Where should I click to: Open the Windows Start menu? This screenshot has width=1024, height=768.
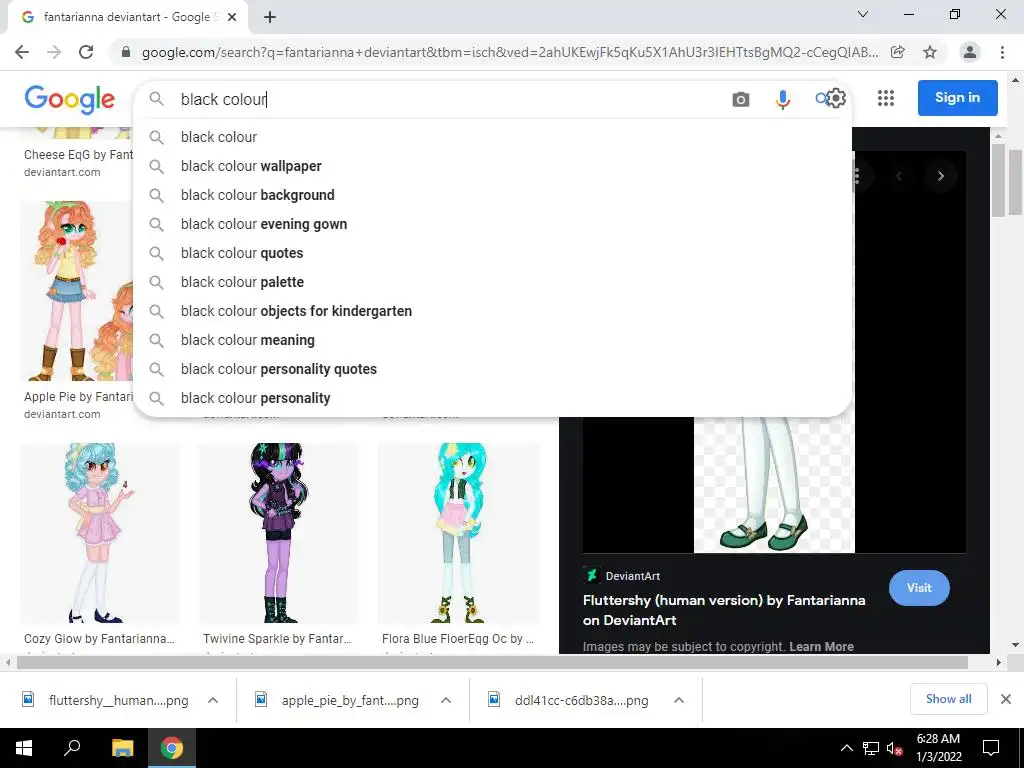coord(24,748)
